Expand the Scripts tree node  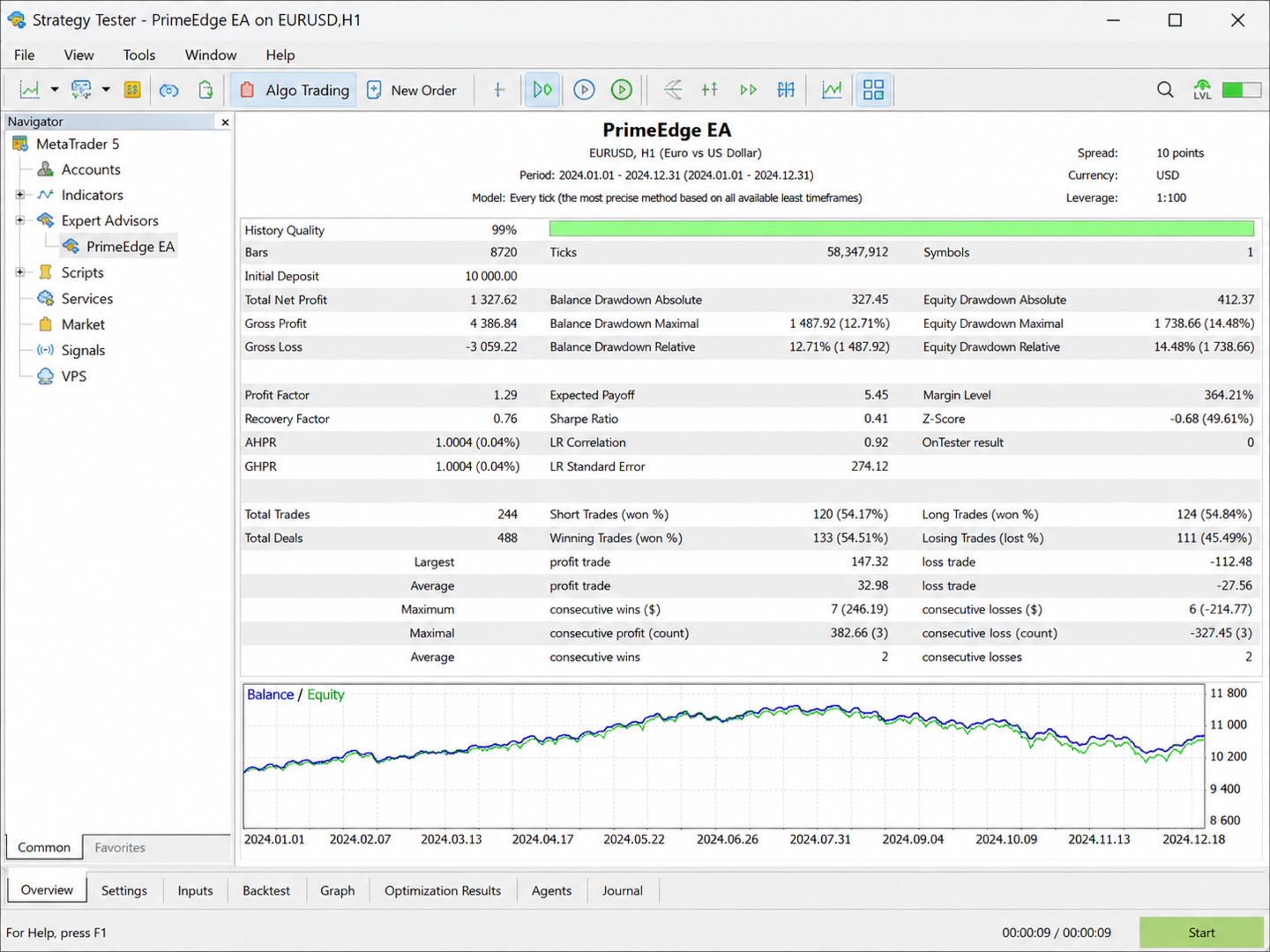(19, 272)
